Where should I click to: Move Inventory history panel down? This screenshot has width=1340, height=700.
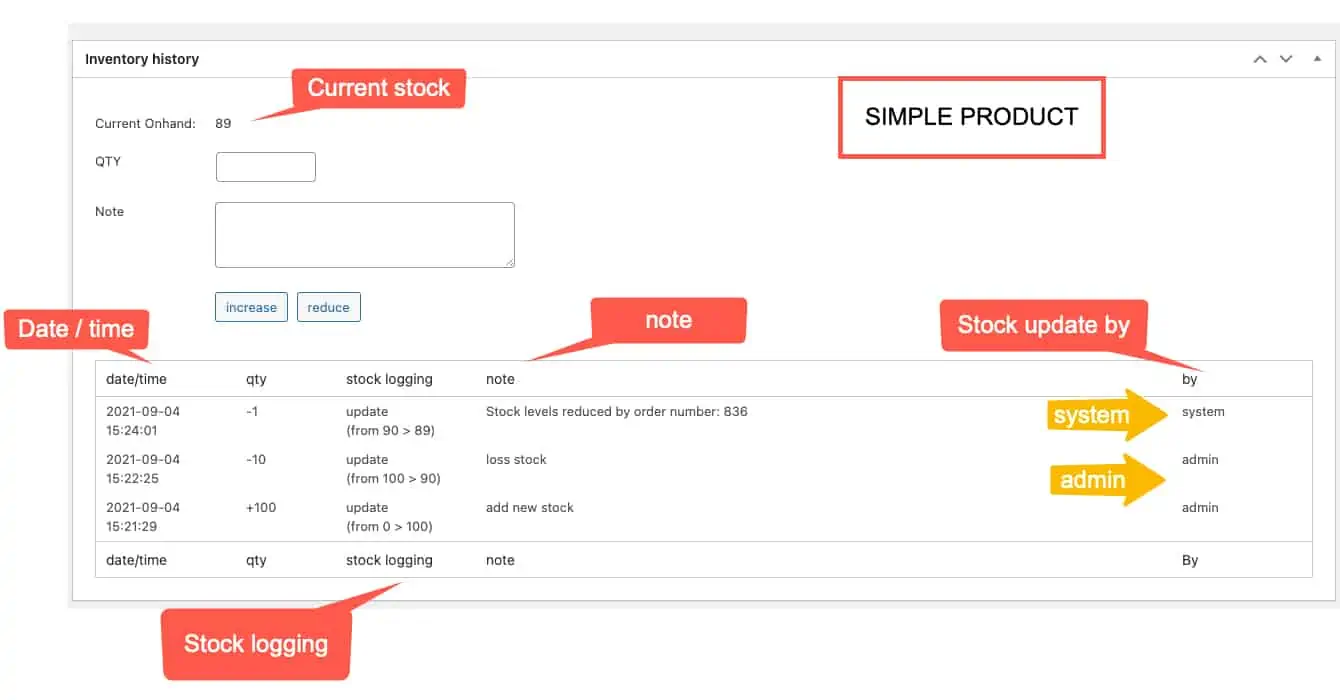pyautogui.click(x=1286, y=59)
